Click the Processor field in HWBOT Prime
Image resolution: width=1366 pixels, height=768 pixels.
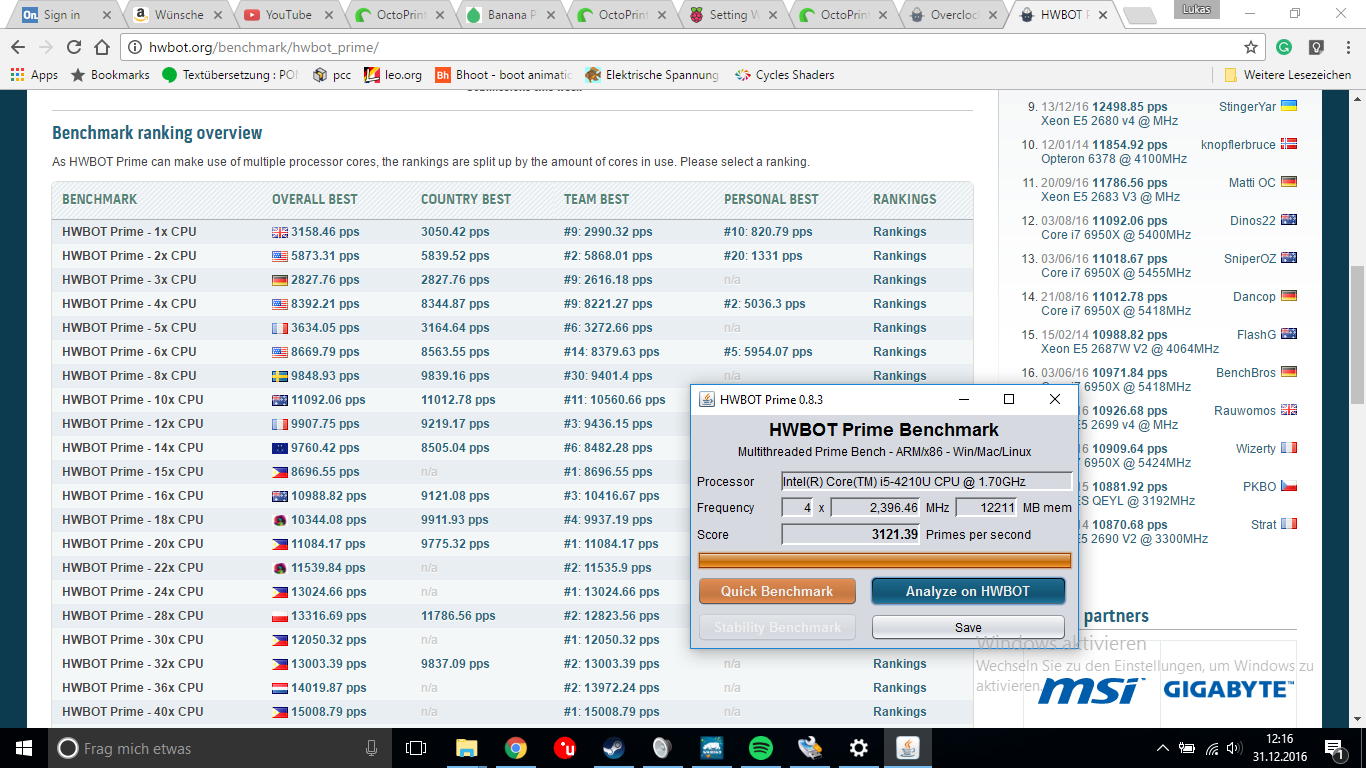927,482
